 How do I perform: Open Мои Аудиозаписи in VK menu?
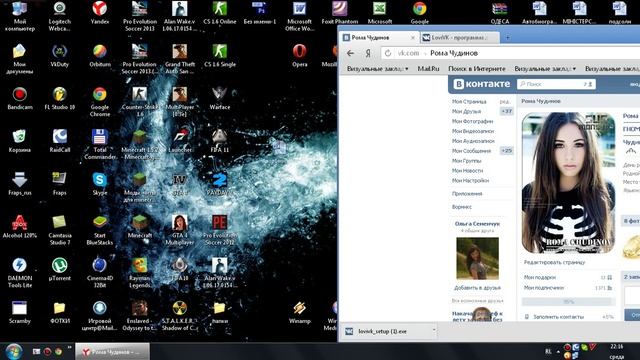pos(473,141)
